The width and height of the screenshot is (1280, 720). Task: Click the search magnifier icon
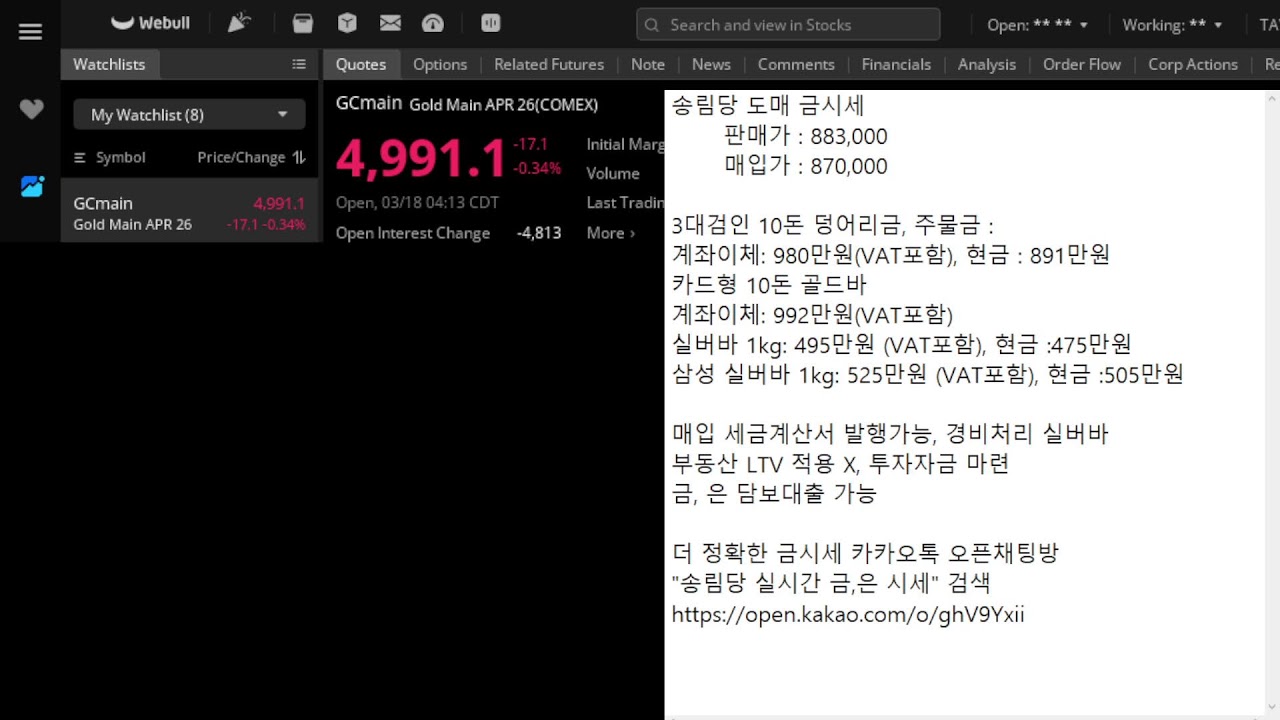pyautogui.click(x=652, y=25)
